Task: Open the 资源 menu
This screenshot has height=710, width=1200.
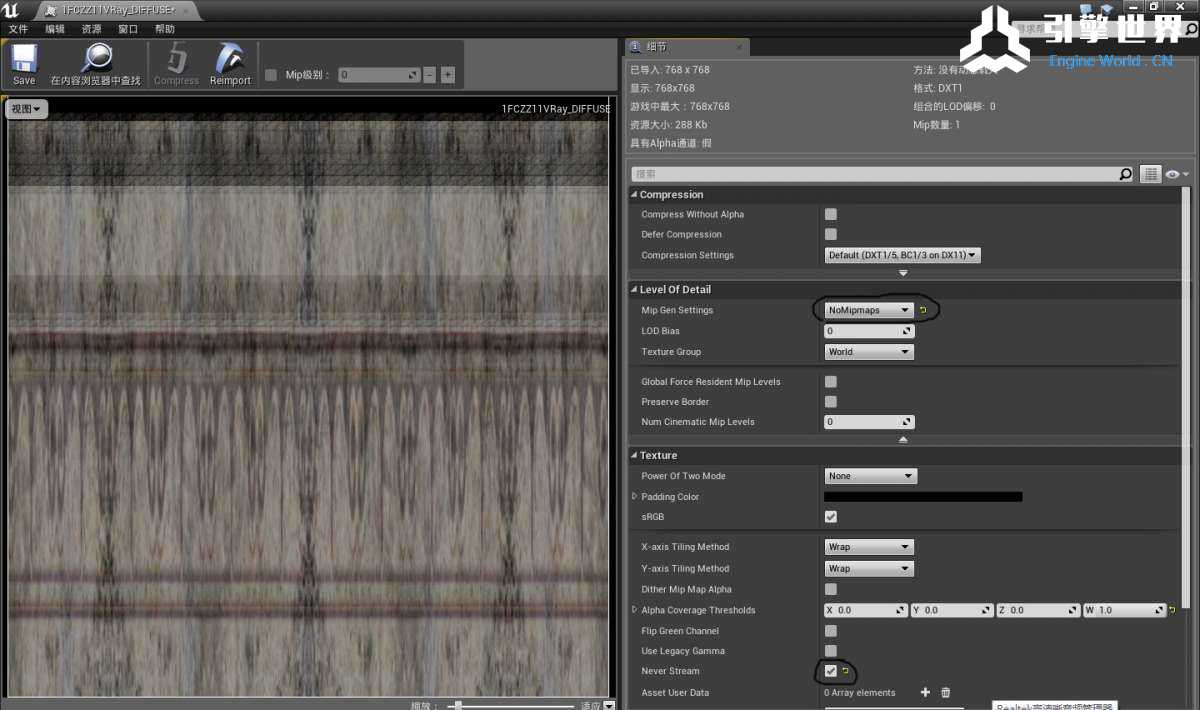Action: 91,30
